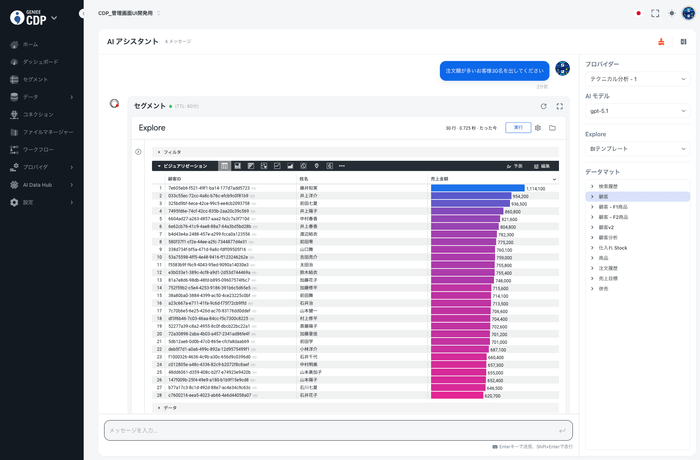Select the table visualization type icon

[225, 165]
